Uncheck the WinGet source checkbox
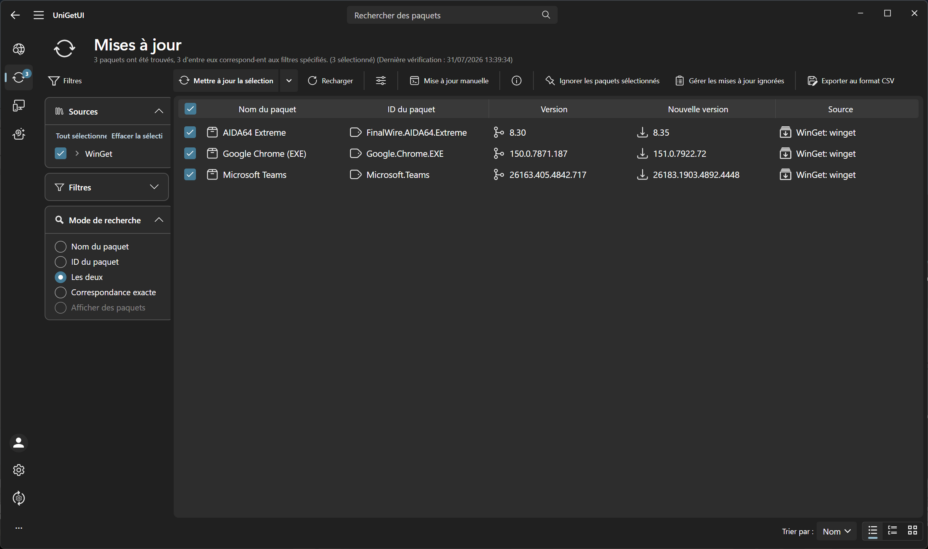 pos(60,153)
